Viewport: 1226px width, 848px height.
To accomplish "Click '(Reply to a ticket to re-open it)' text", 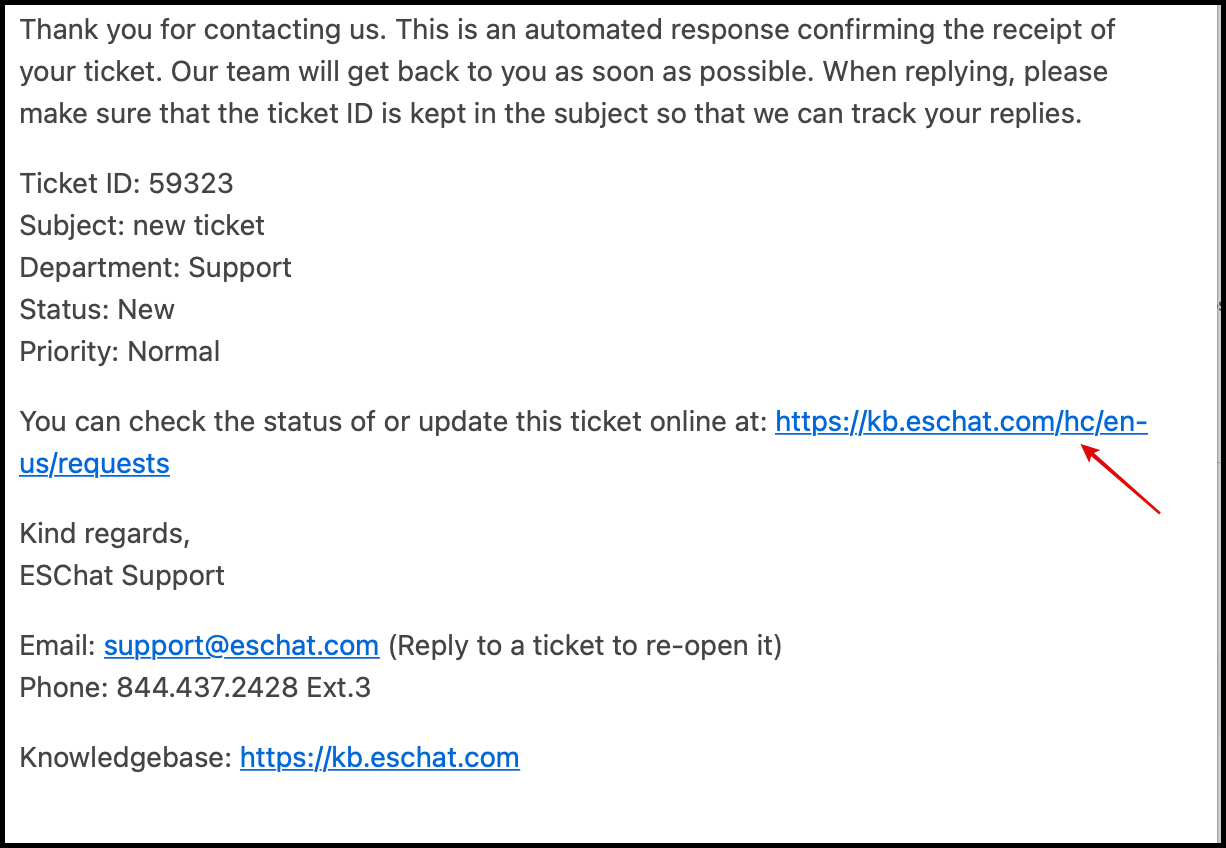I will click(584, 645).
